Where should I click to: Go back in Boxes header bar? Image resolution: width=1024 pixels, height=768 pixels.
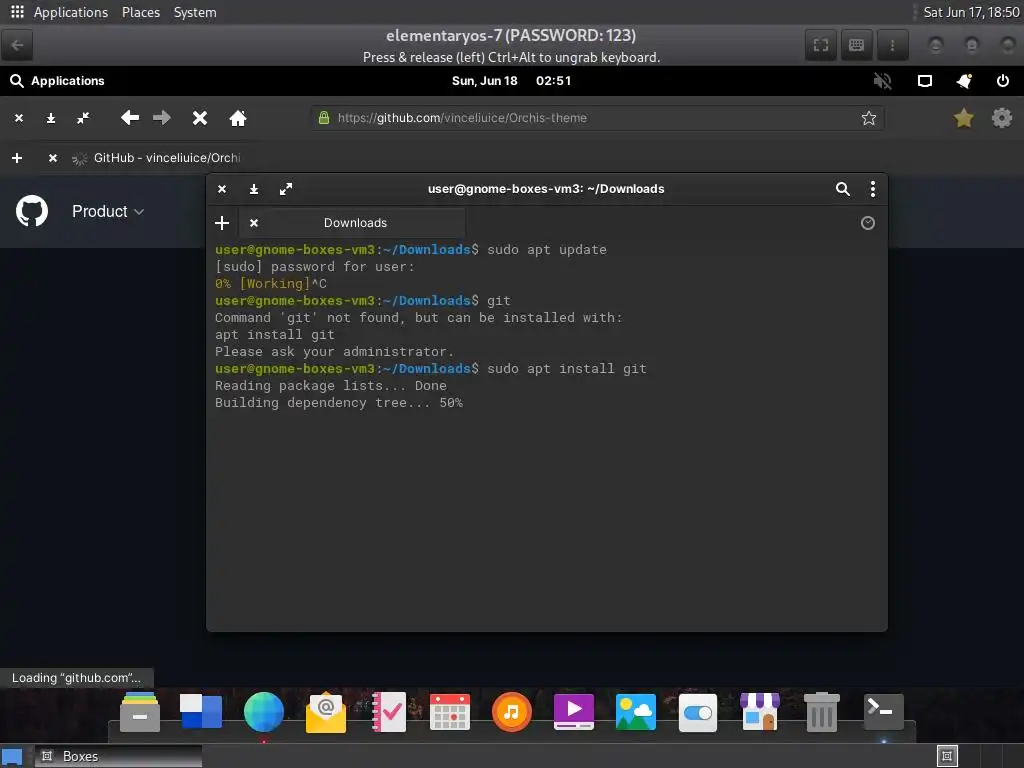pos(18,45)
